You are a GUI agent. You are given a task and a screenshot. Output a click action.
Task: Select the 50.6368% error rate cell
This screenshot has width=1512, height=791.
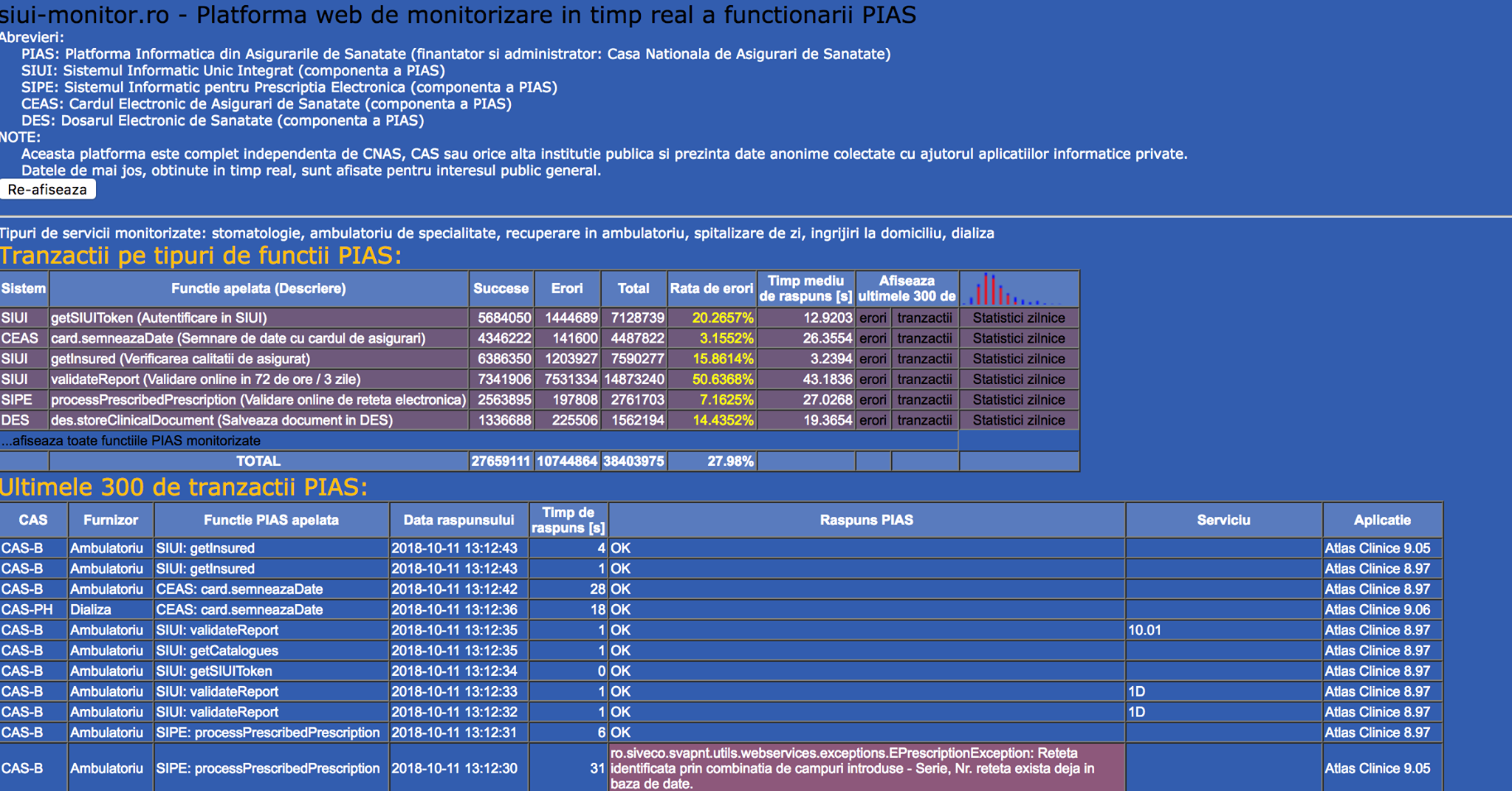pyautogui.click(x=712, y=380)
